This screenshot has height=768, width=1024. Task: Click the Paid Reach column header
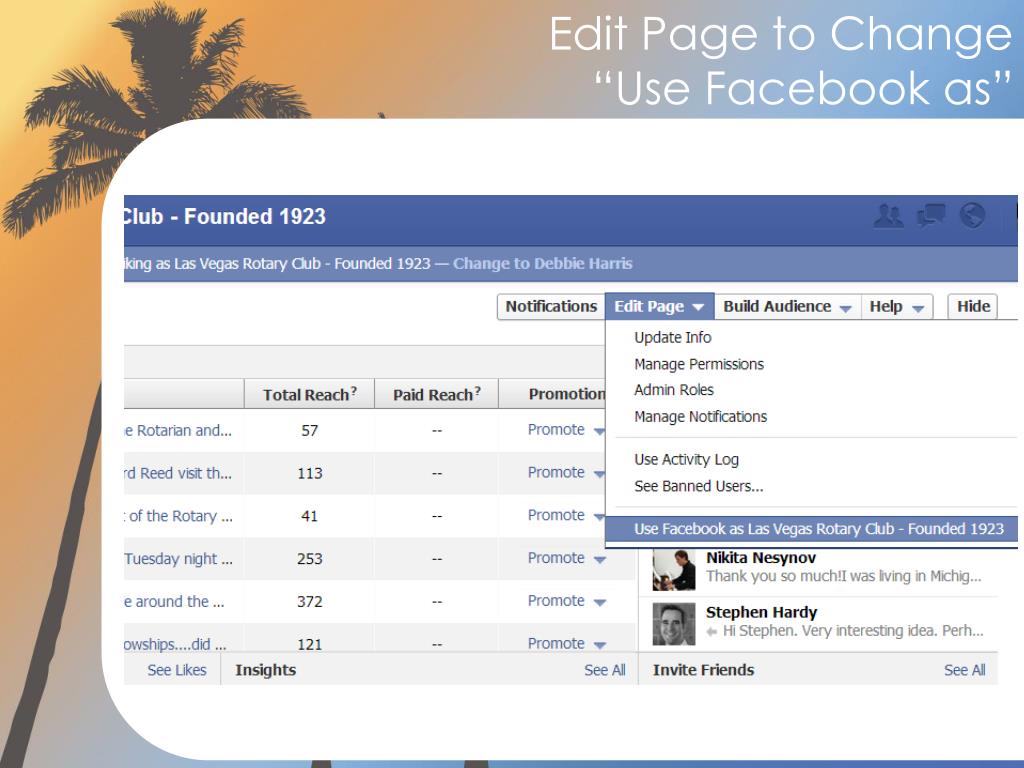(436, 394)
